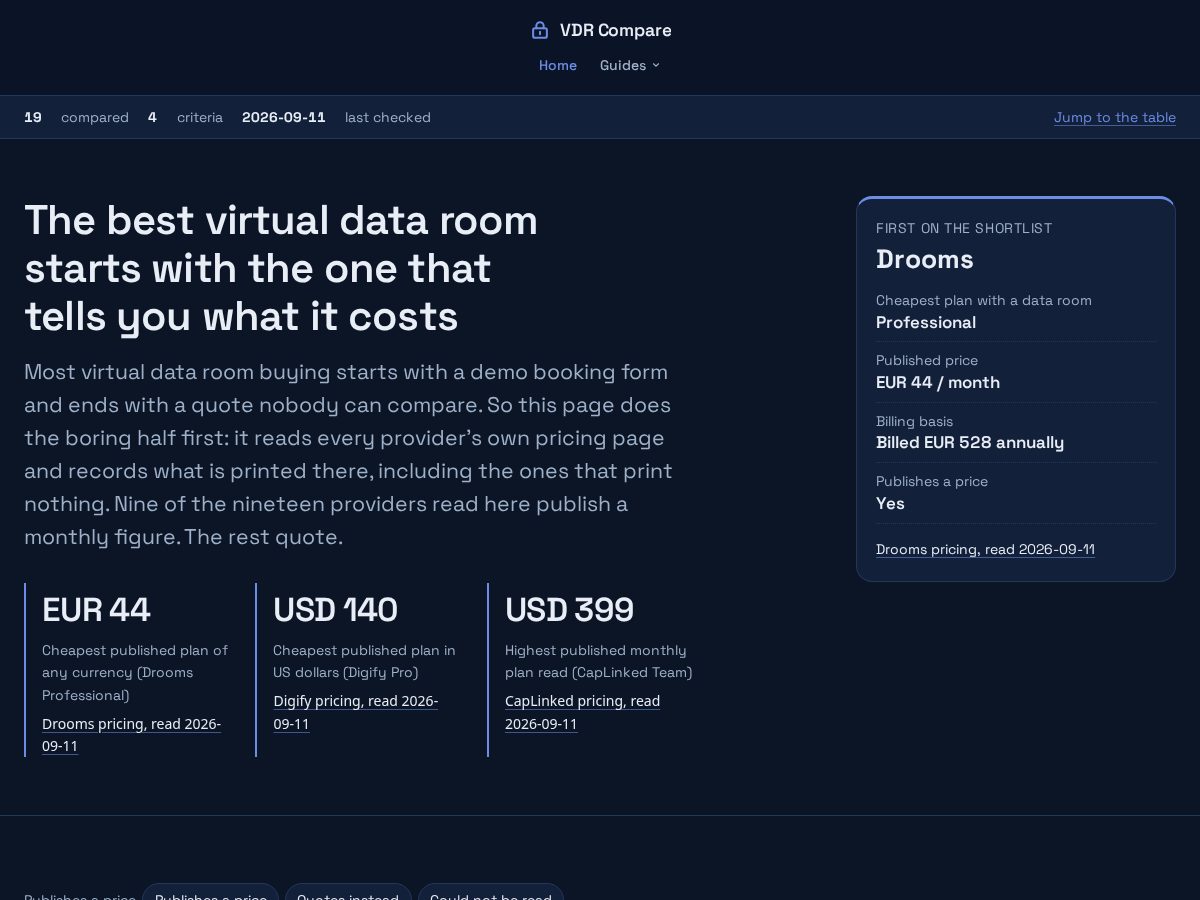Click the 'Yes' publishes a price value

[x=890, y=503]
